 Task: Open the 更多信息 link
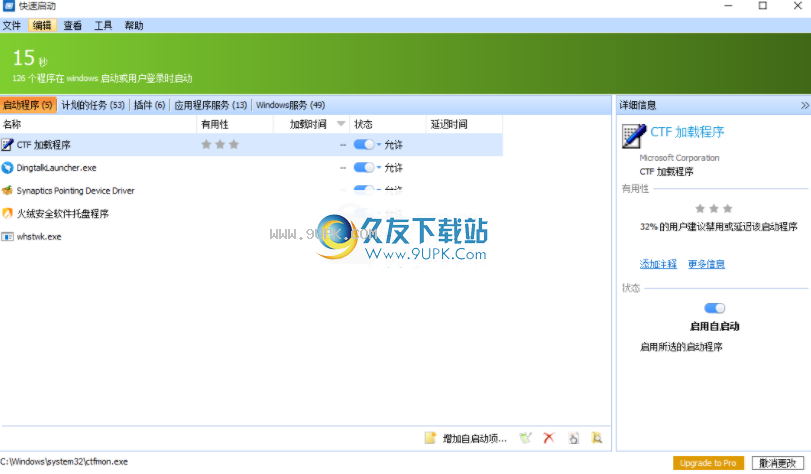(x=706, y=264)
